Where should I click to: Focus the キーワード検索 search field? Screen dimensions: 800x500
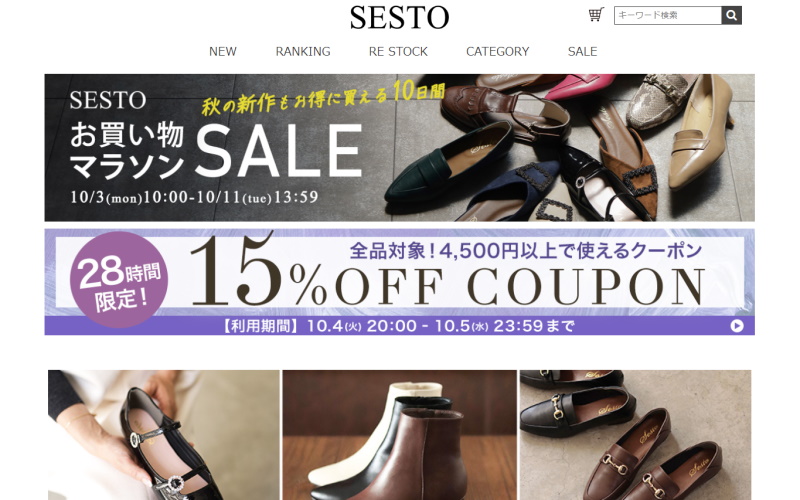click(x=668, y=15)
